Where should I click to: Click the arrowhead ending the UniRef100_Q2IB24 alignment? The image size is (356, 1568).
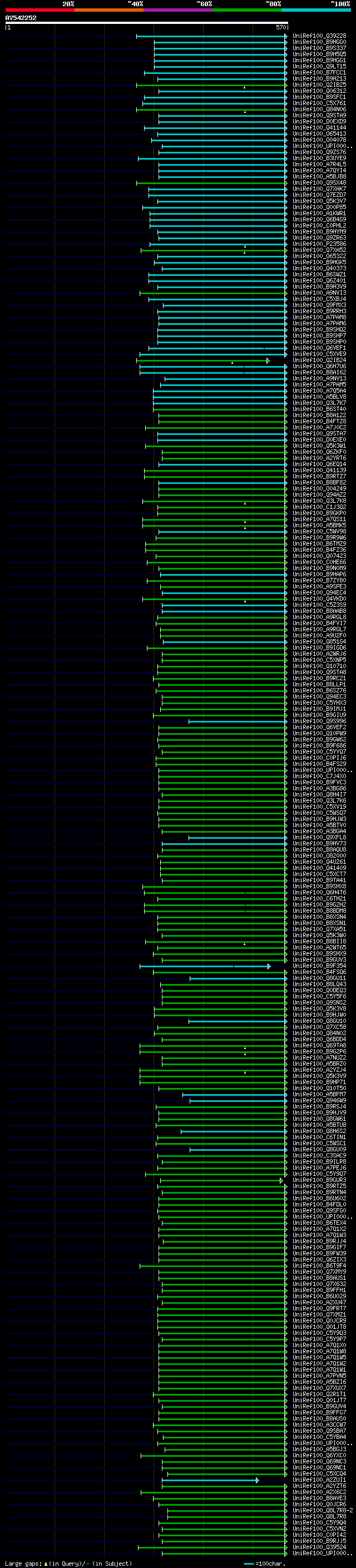(268, 360)
